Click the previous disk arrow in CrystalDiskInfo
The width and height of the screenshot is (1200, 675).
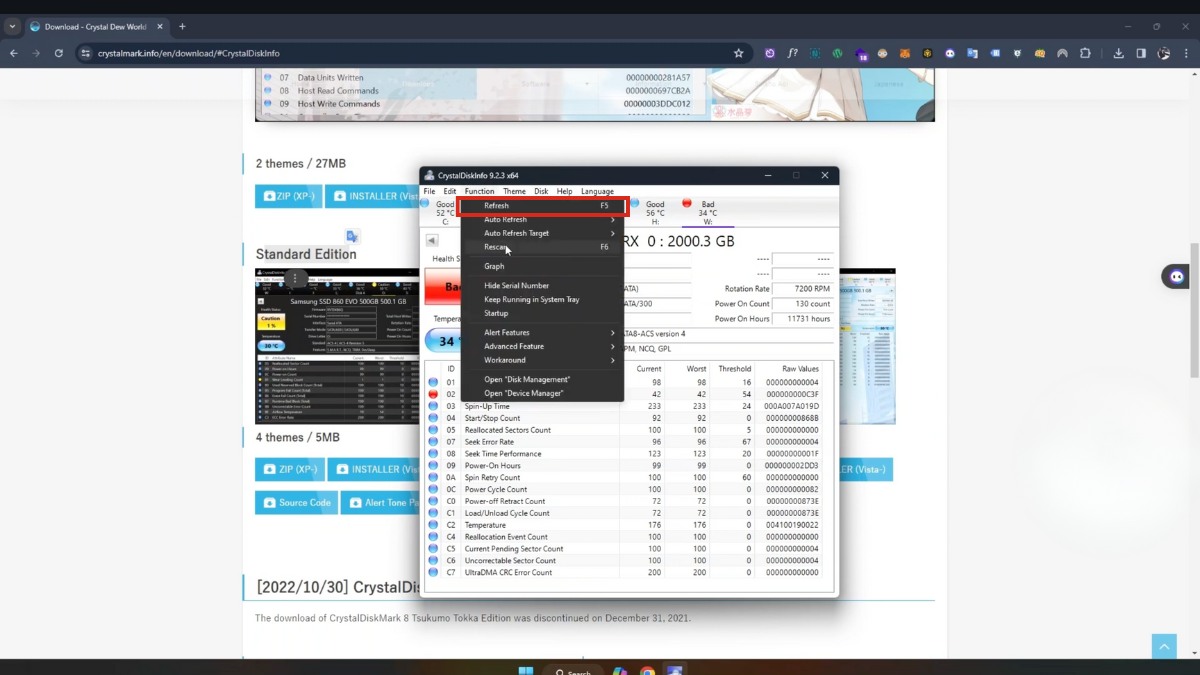pos(432,240)
